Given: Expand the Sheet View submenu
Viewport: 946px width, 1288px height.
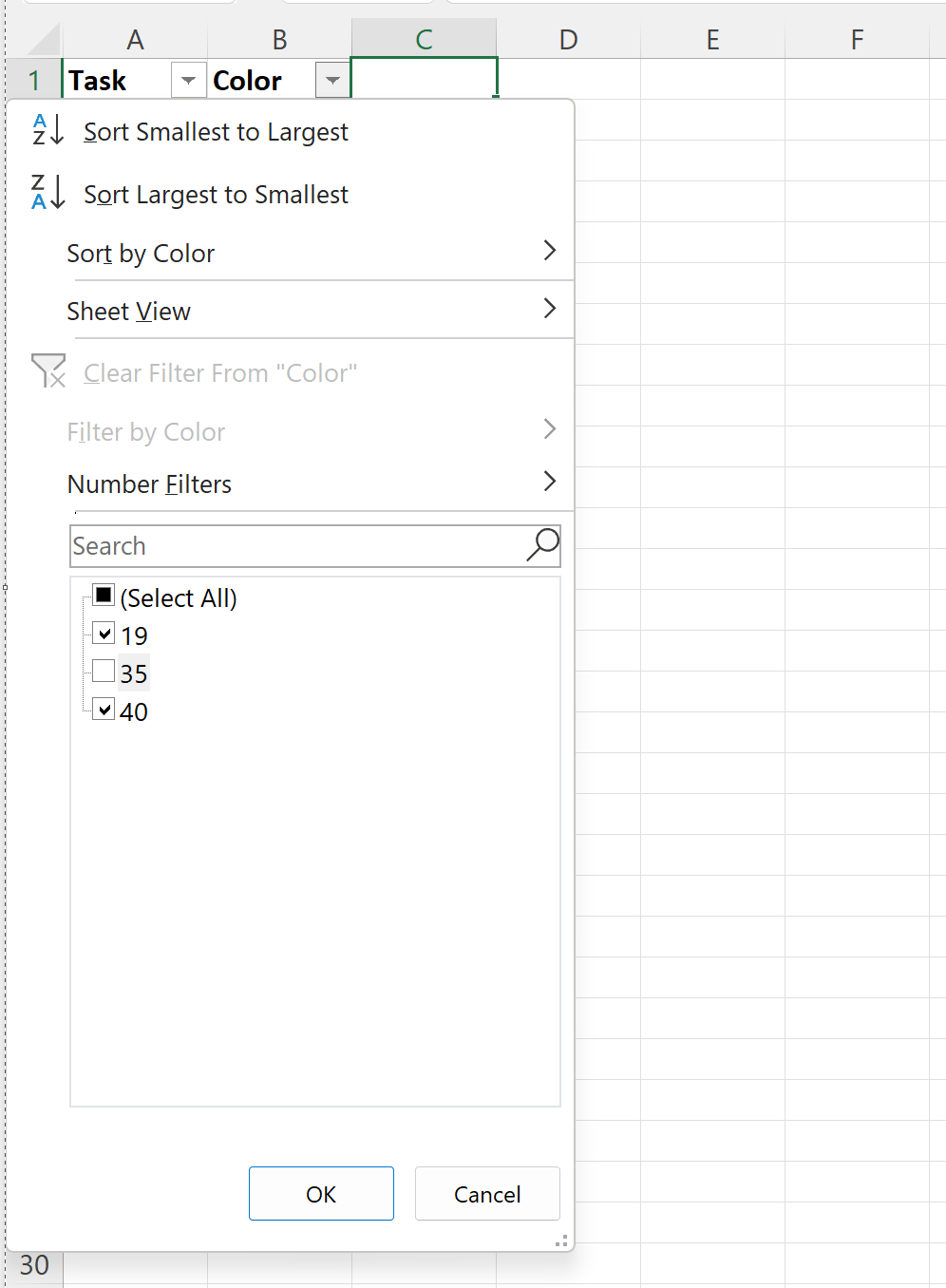Looking at the screenshot, I should (x=550, y=309).
